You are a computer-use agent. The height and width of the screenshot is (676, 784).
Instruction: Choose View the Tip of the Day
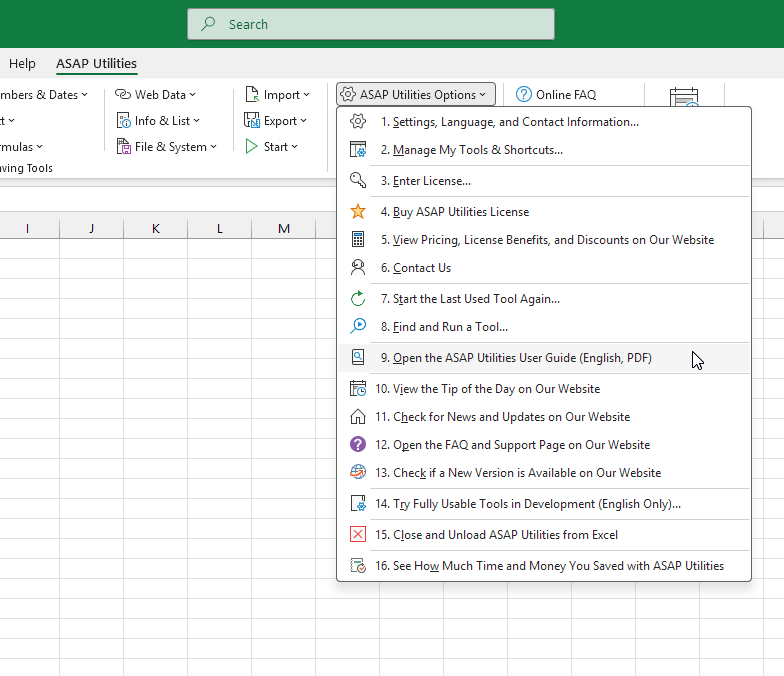click(544, 388)
